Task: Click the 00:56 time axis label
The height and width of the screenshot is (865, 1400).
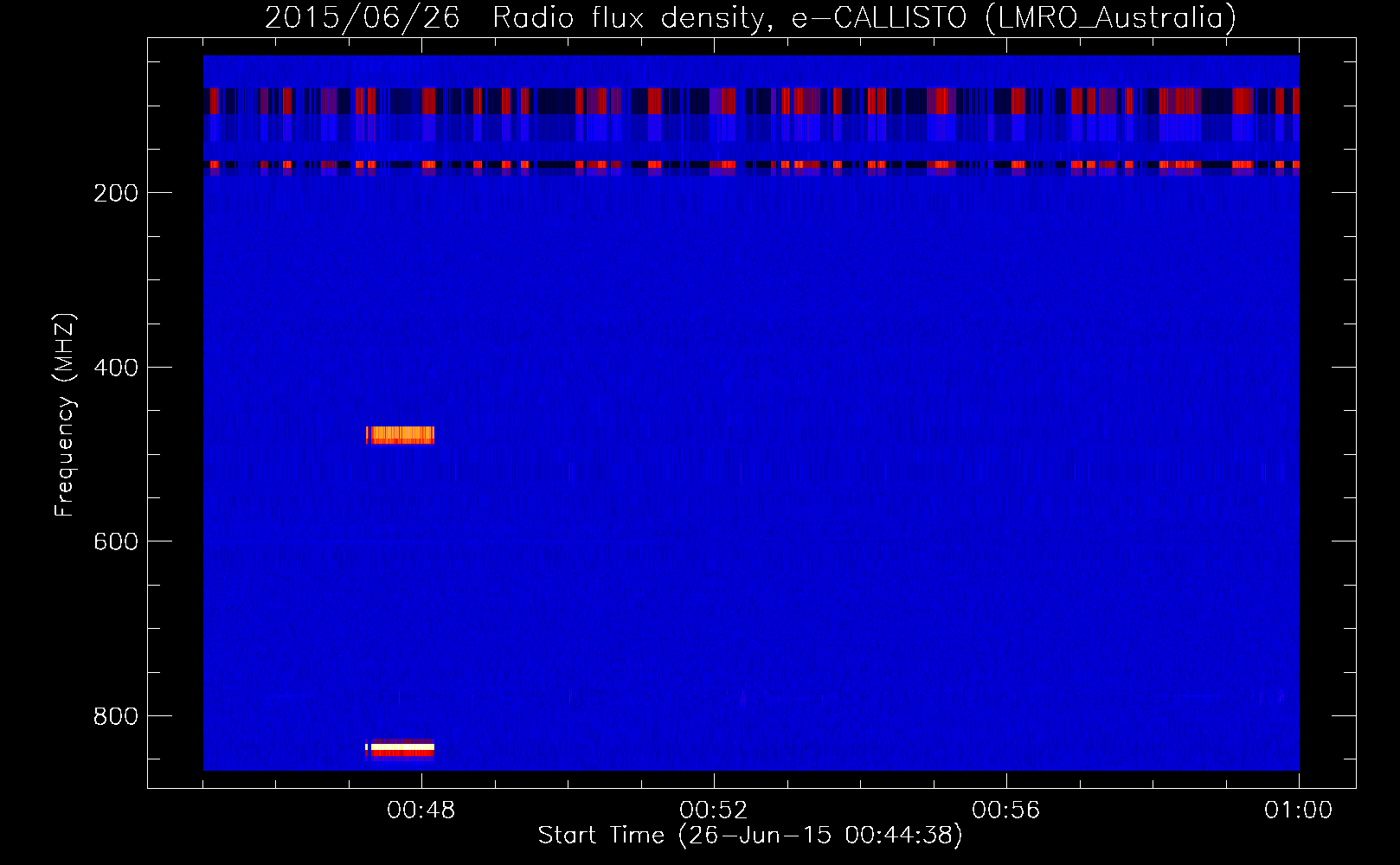Action: pos(1006,811)
